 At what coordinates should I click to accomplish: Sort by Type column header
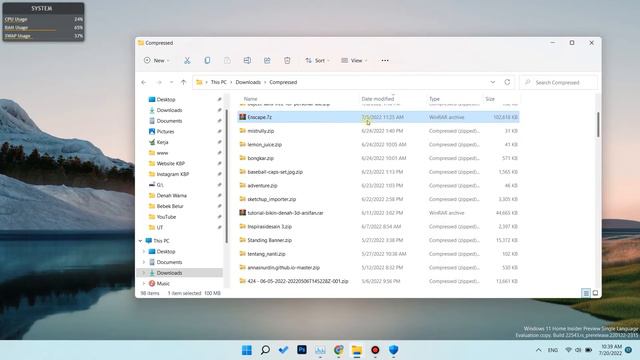coord(434,99)
